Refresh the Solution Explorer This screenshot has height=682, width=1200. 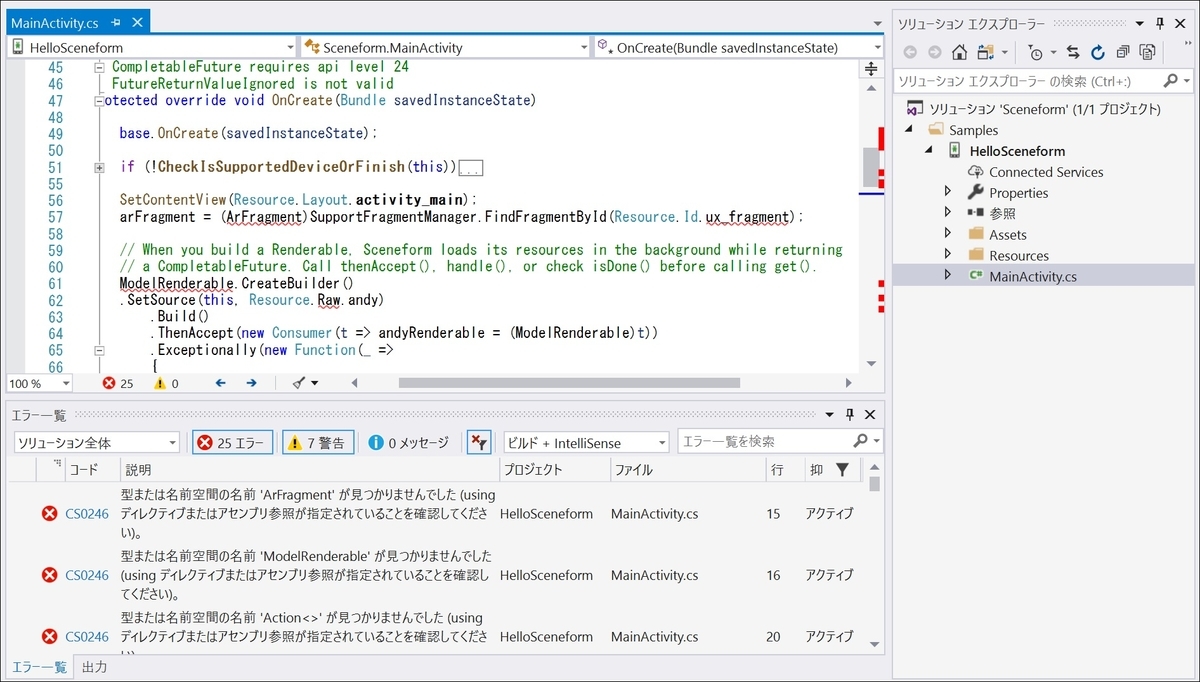click(1098, 52)
